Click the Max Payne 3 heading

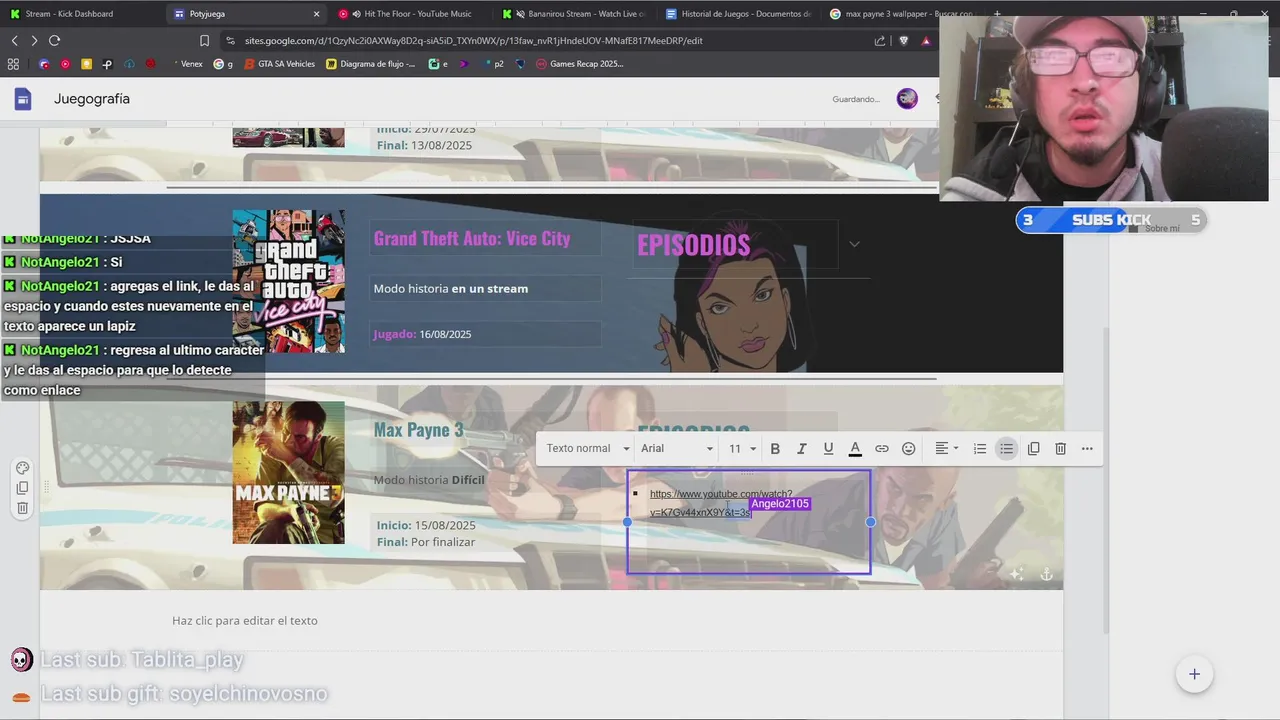coord(418,430)
